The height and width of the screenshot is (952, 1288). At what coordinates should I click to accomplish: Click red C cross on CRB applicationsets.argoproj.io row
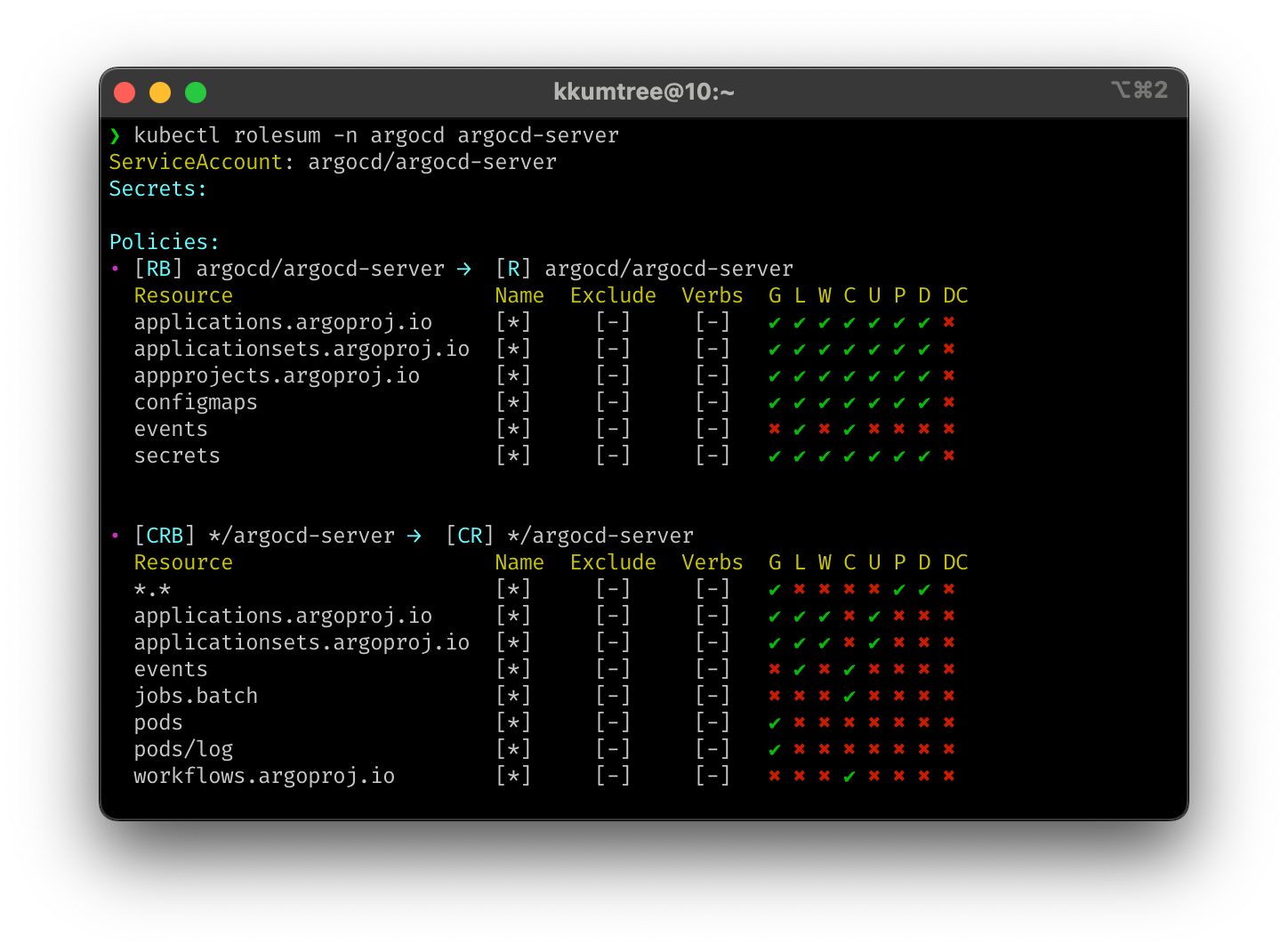(x=849, y=642)
